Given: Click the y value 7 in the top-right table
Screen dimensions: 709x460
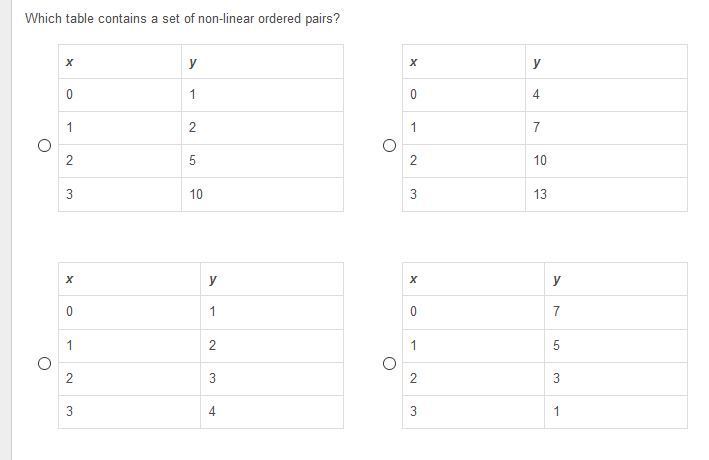Looking at the screenshot, I should tap(537, 128).
